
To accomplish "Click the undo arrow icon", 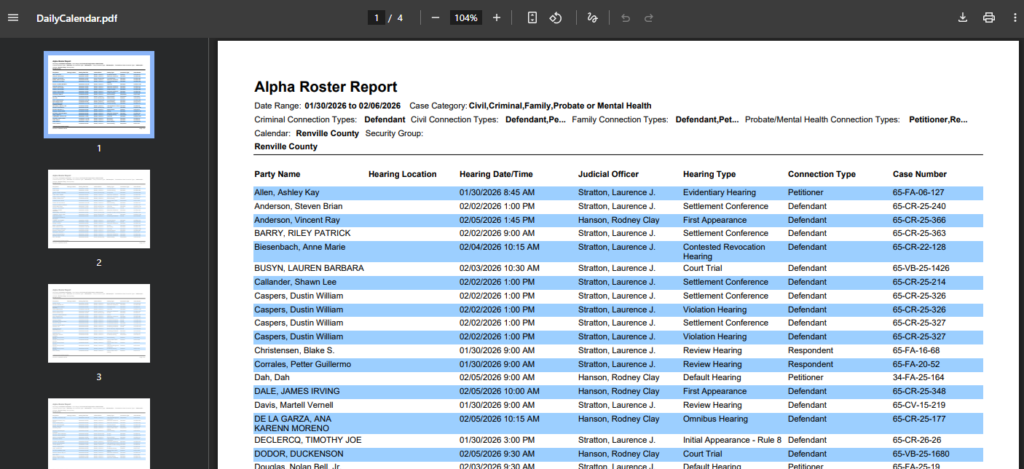I will 625,18.
